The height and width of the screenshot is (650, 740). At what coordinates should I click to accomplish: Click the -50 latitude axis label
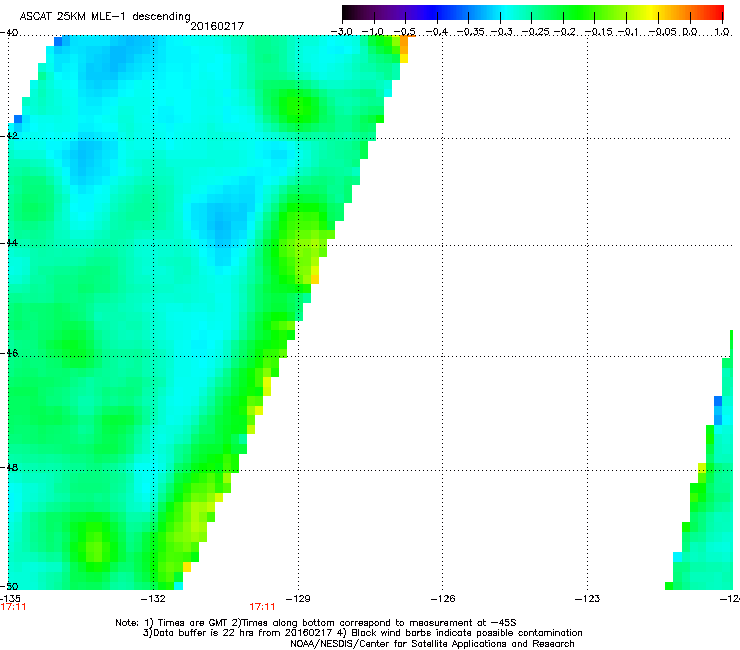coord(9,586)
